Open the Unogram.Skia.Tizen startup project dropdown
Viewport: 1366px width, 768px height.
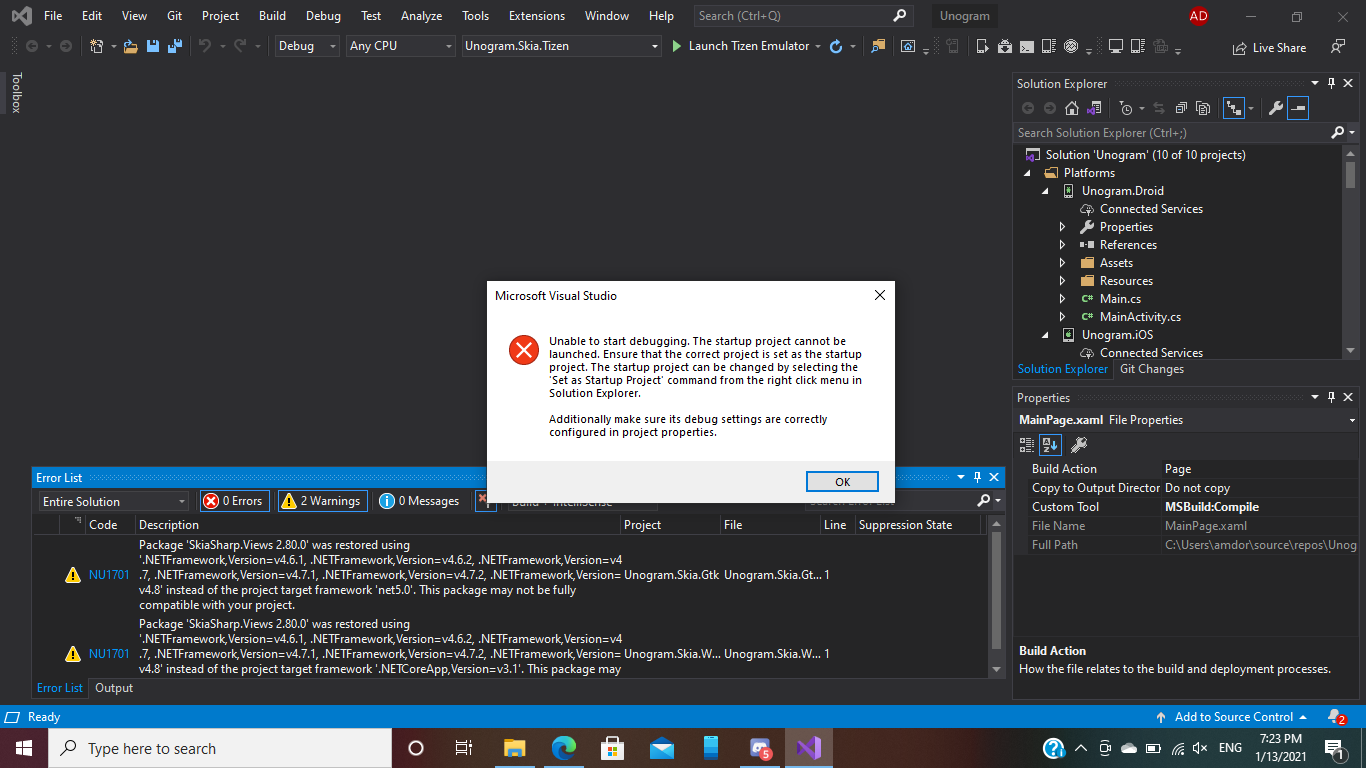(x=562, y=46)
